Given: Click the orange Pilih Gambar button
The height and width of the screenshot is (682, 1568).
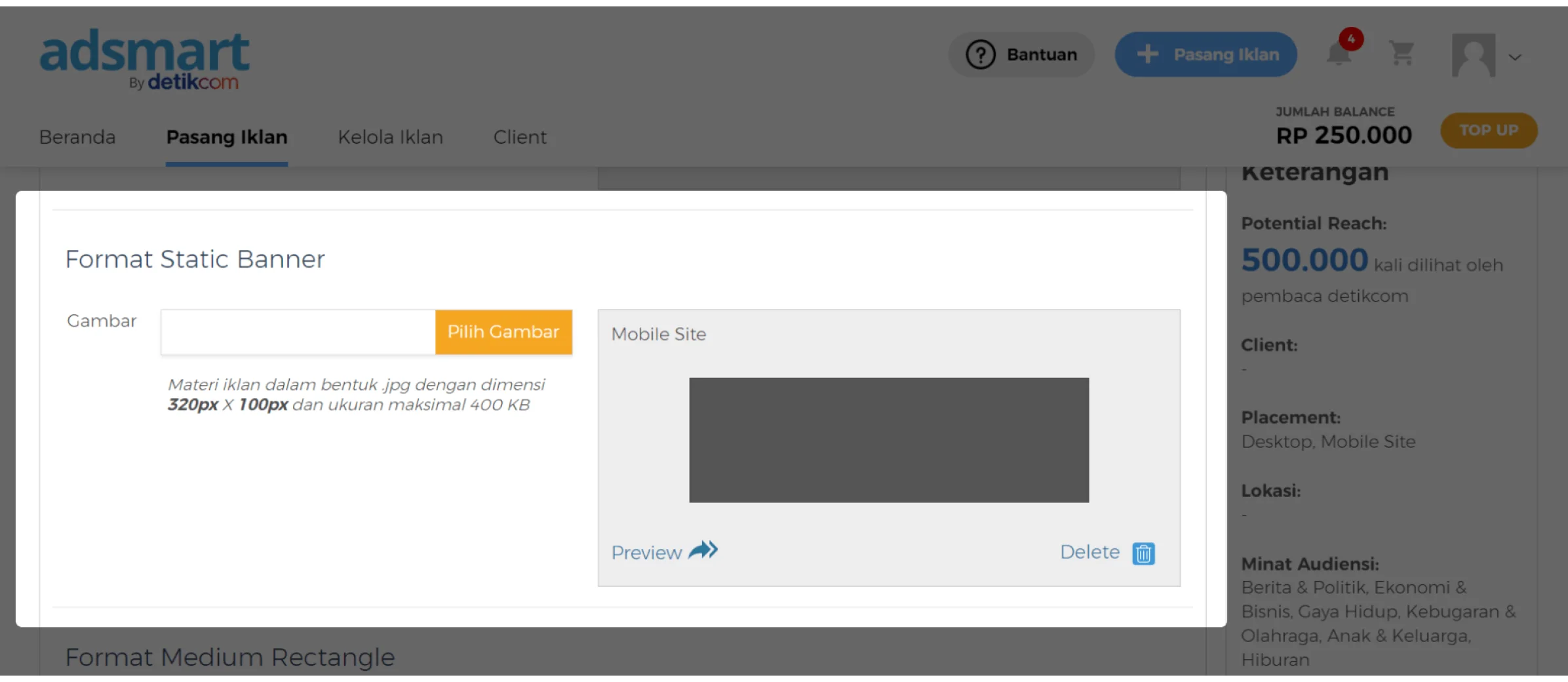Looking at the screenshot, I should [x=503, y=332].
